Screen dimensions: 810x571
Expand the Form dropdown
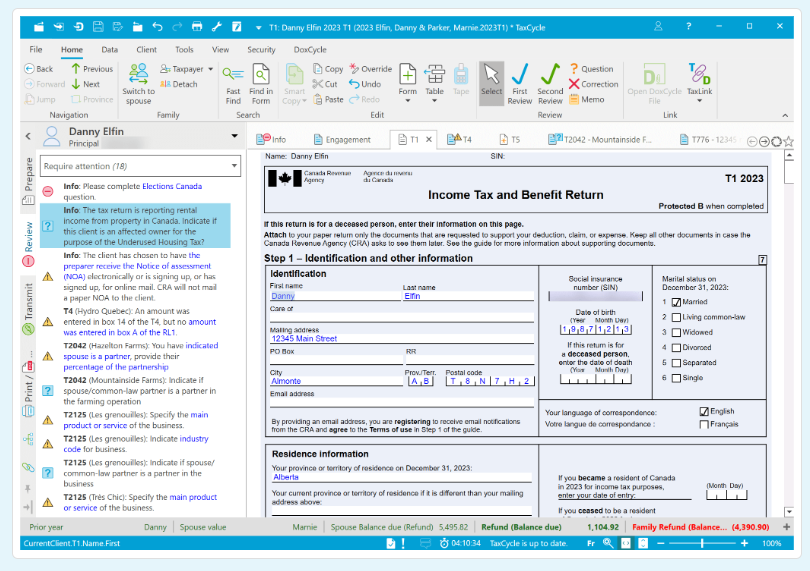tap(408, 101)
